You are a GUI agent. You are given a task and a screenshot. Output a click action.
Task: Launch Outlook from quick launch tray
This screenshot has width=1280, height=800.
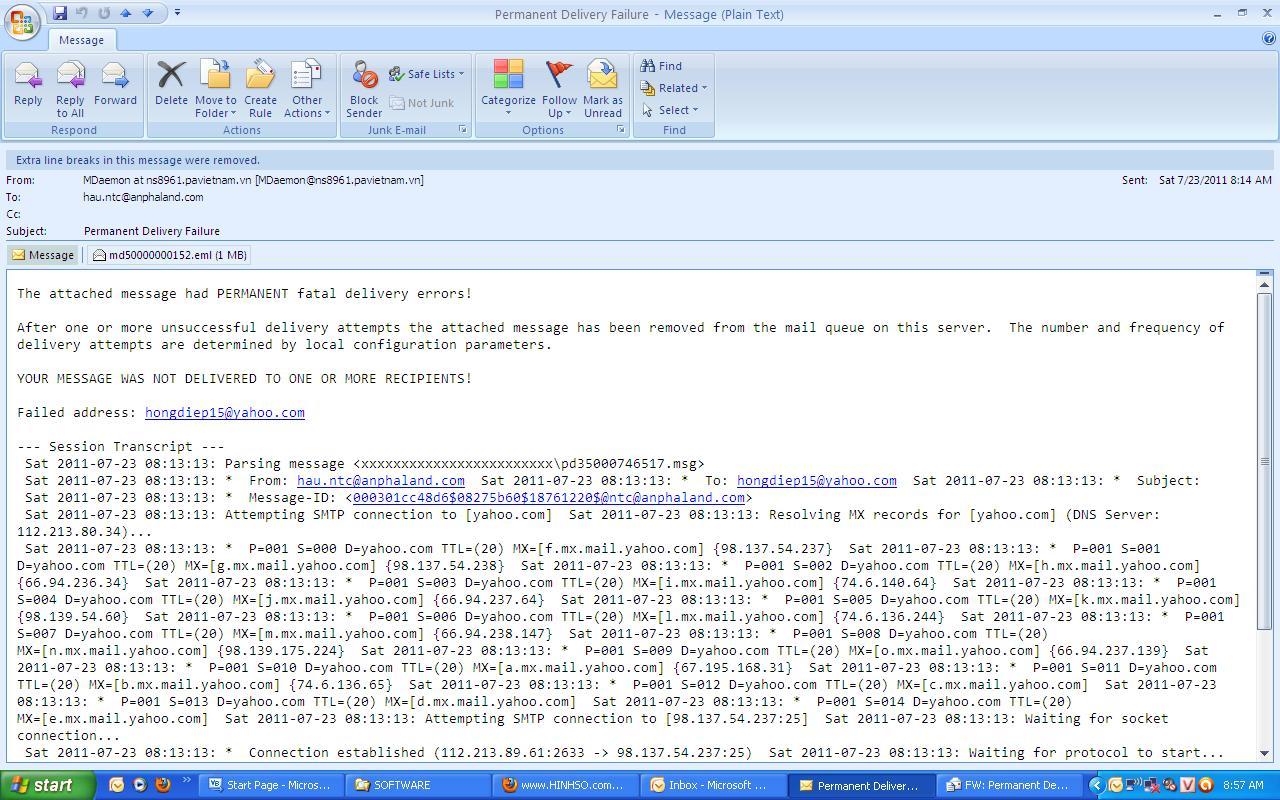point(116,785)
